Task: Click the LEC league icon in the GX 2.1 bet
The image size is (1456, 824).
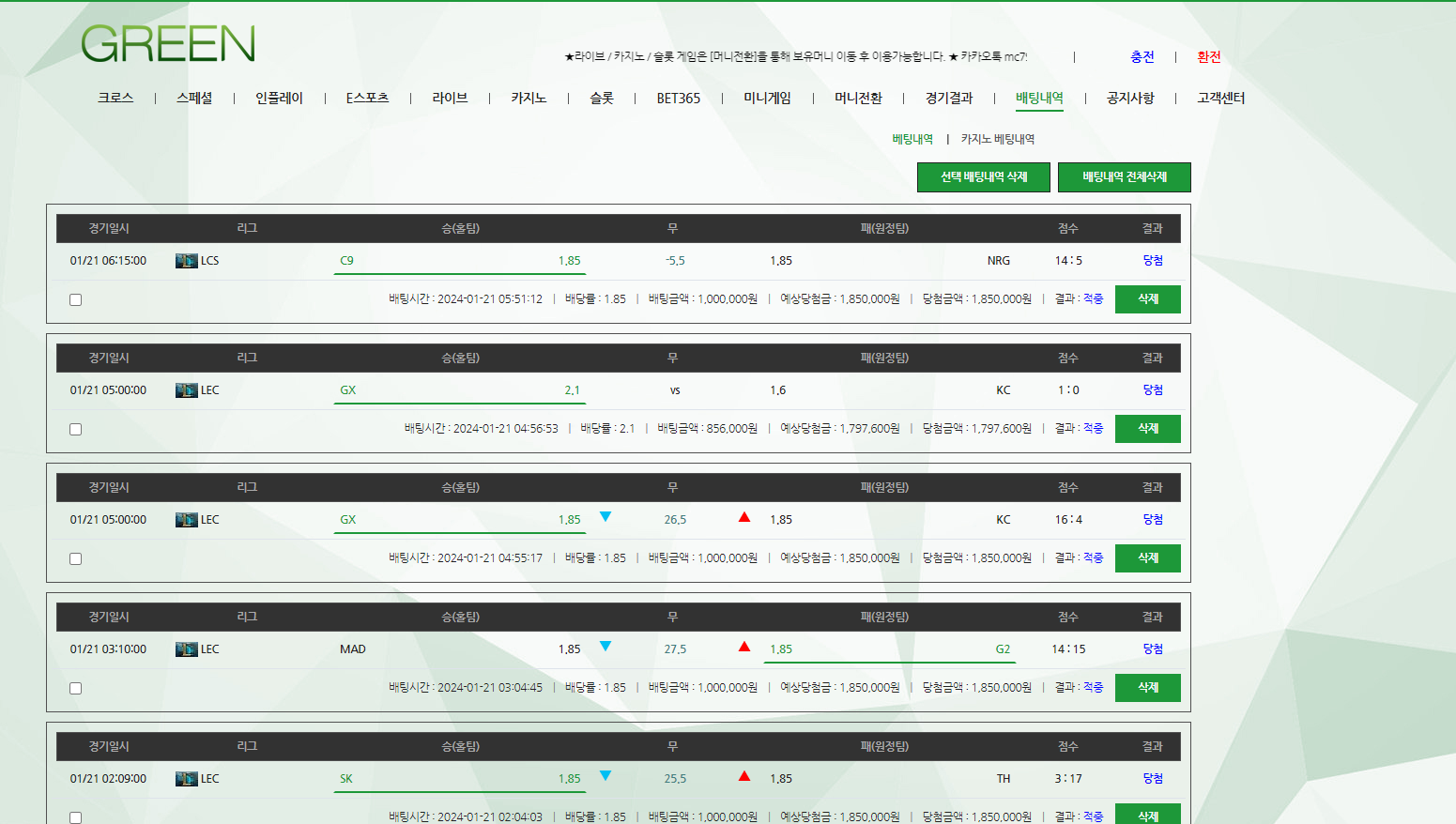Action: point(186,390)
